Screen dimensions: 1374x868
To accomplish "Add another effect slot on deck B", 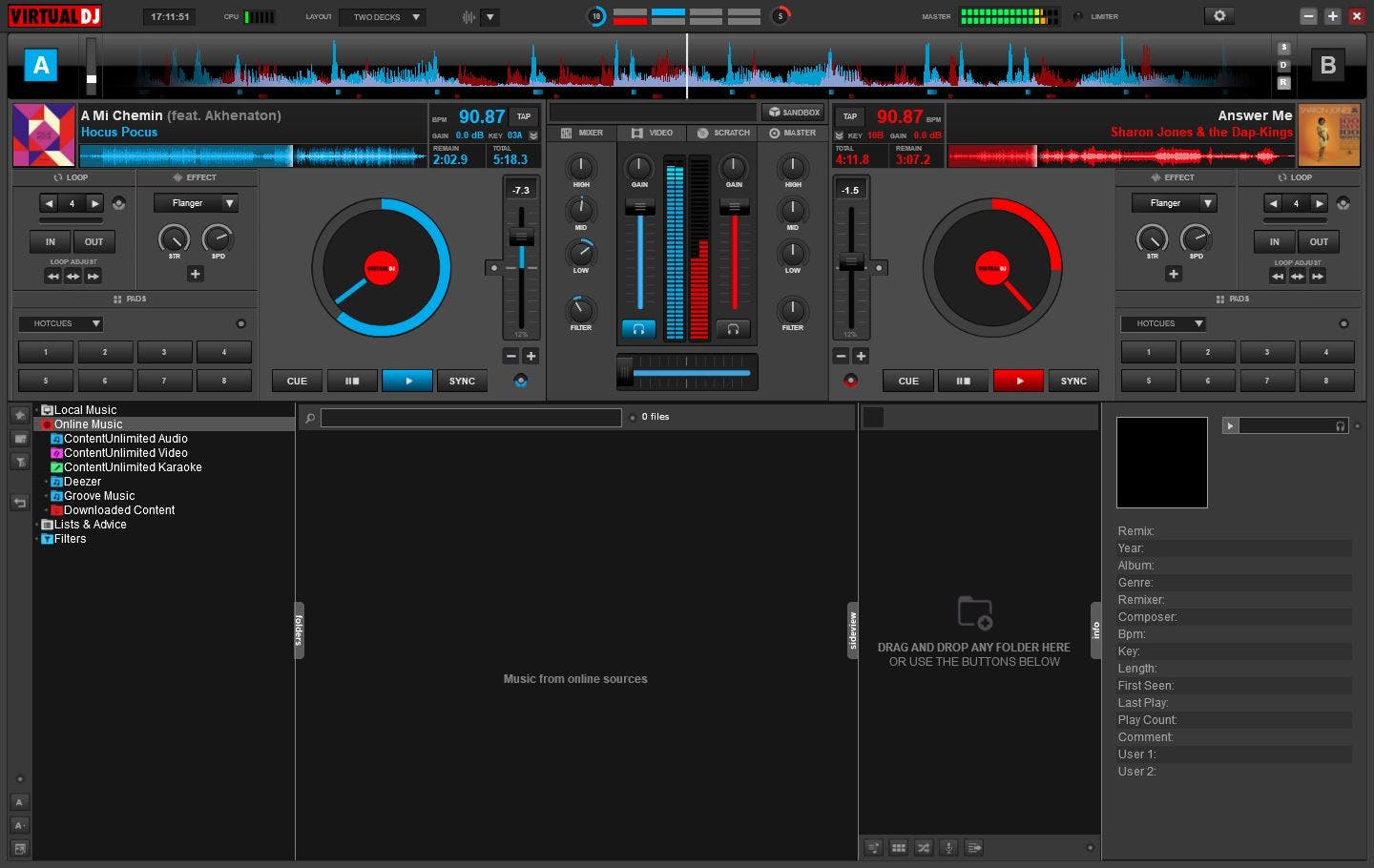I will (x=1174, y=274).
